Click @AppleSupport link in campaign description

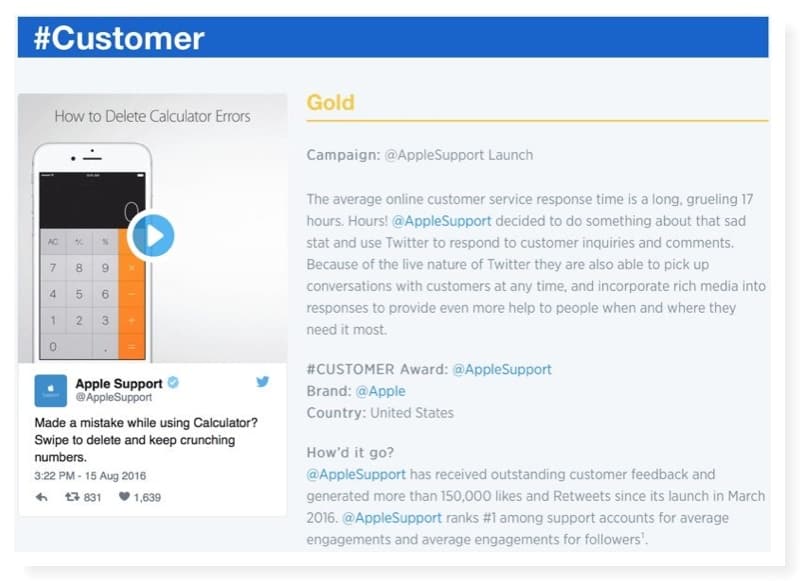coord(442,221)
